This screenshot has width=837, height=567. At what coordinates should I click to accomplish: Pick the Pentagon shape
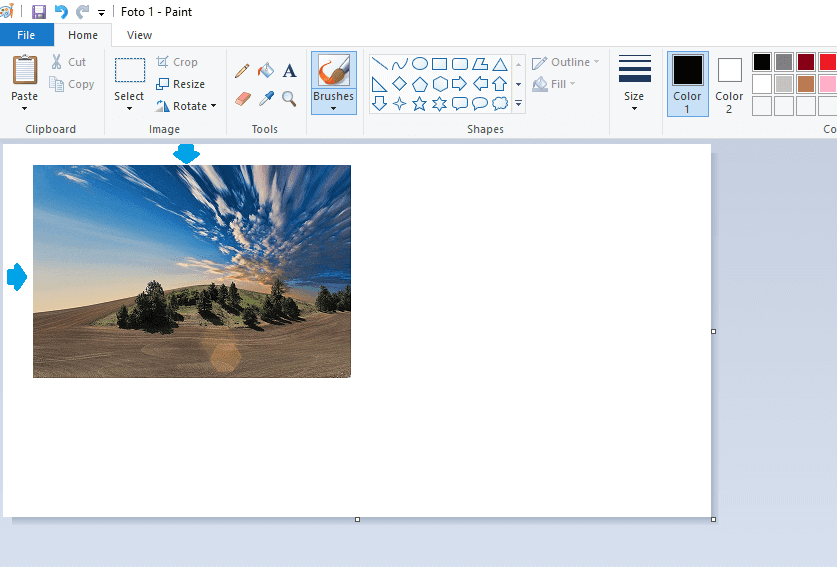point(420,84)
